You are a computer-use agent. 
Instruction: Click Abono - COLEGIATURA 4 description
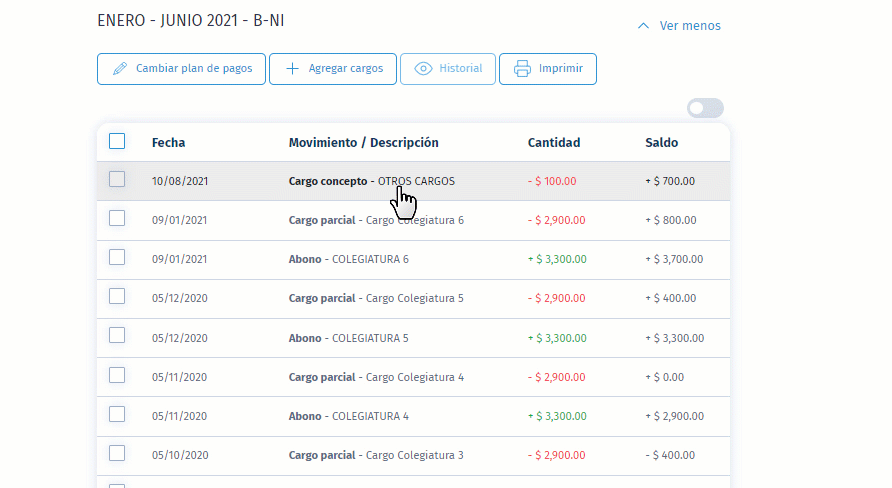349,416
